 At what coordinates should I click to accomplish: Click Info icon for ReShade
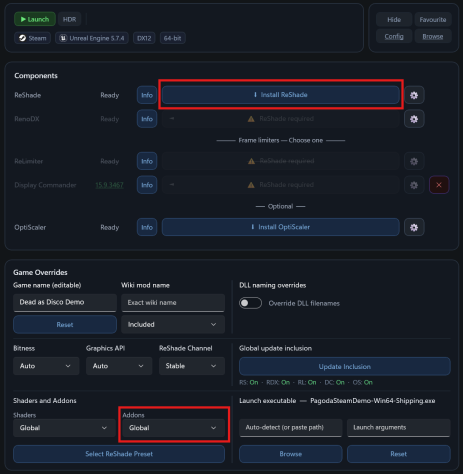(147, 95)
